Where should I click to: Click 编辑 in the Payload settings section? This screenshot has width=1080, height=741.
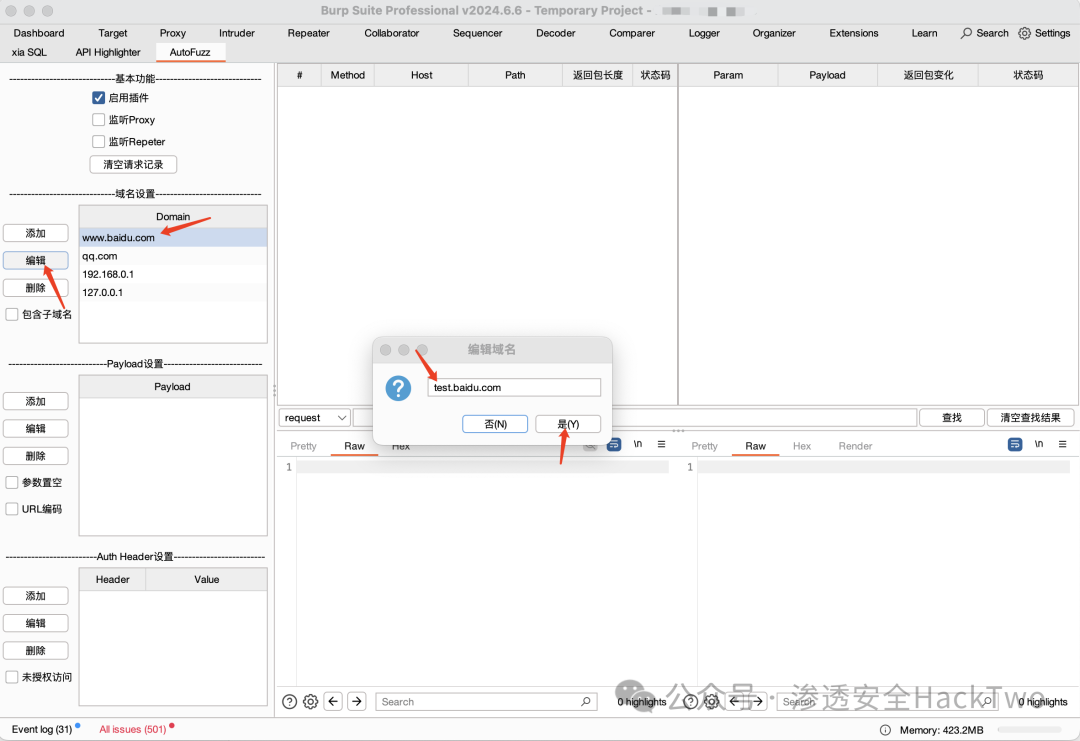point(36,428)
